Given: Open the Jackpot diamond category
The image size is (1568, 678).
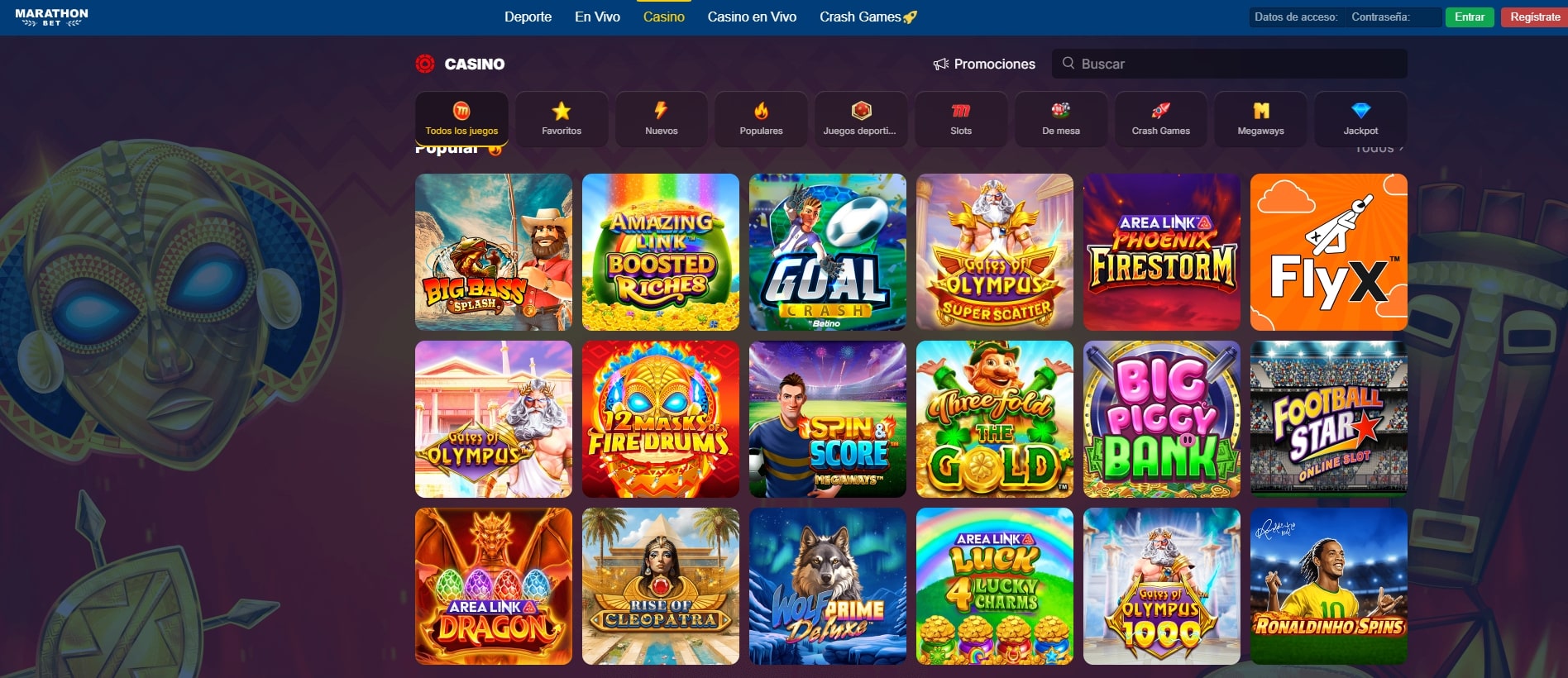Looking at the screenshot, I should tap(1360, 119).
